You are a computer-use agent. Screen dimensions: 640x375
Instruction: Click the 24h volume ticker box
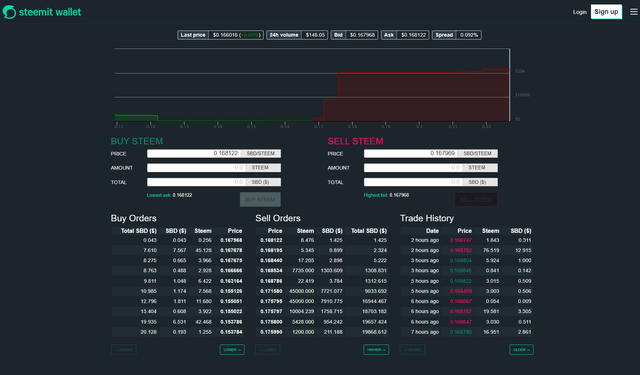[297, 35]
